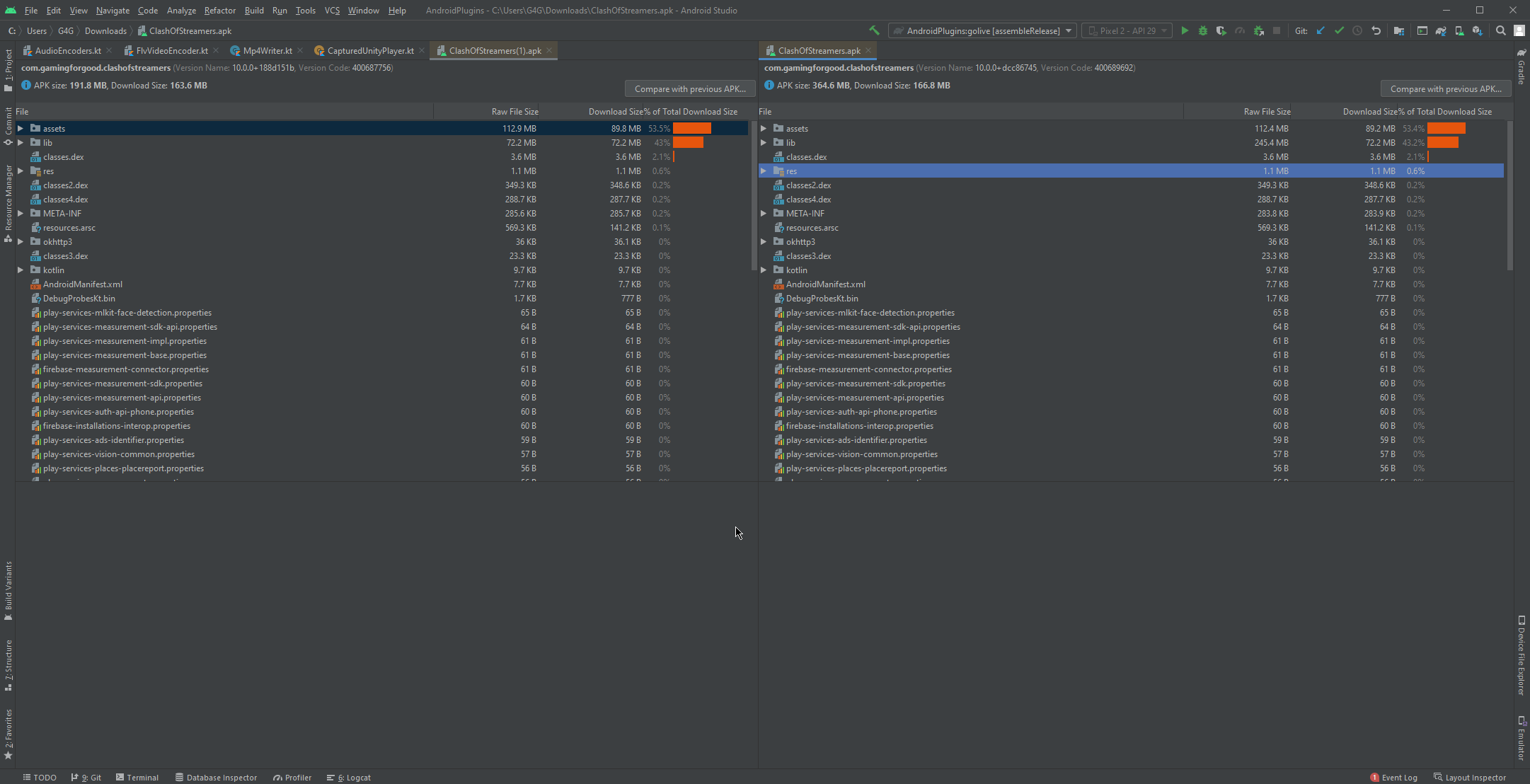Rollback changes with the undo Git icon
The height and width of the screenshot is (784, 1530).
(1376, 30)
